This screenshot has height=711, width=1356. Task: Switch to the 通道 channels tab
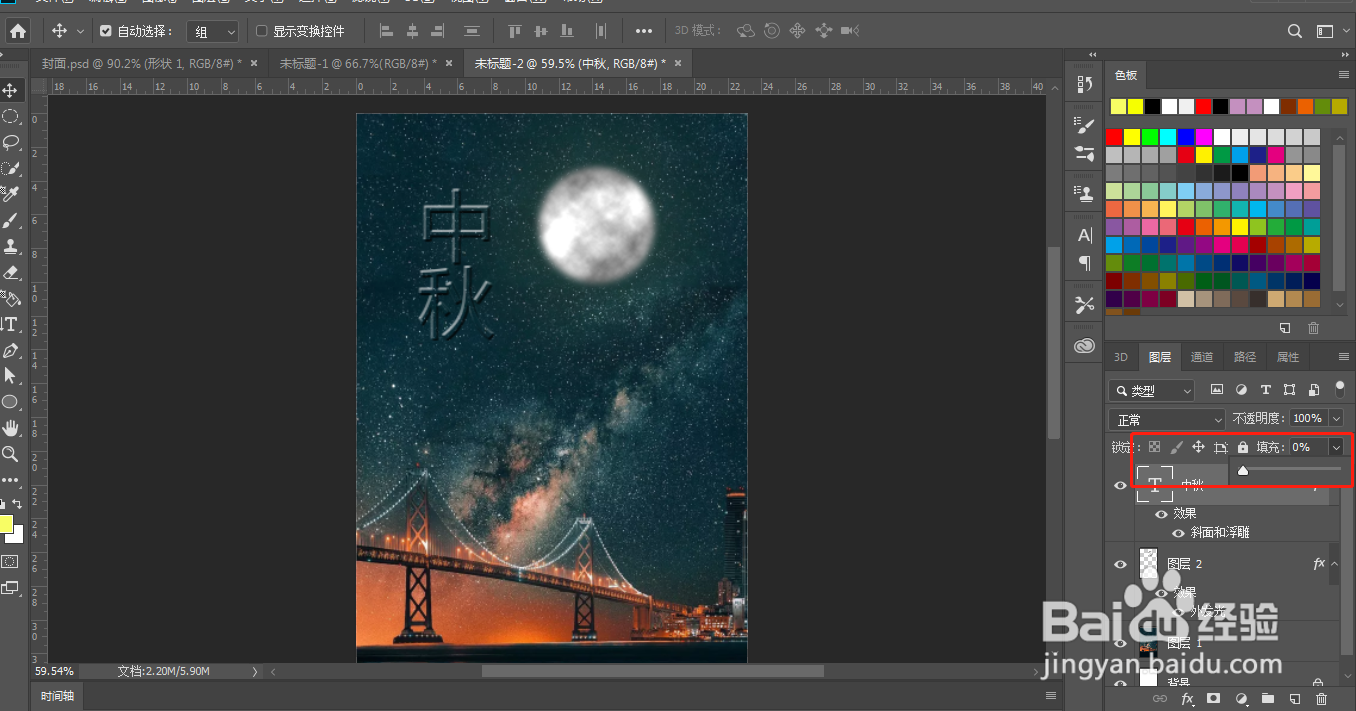click(1202, 357)
